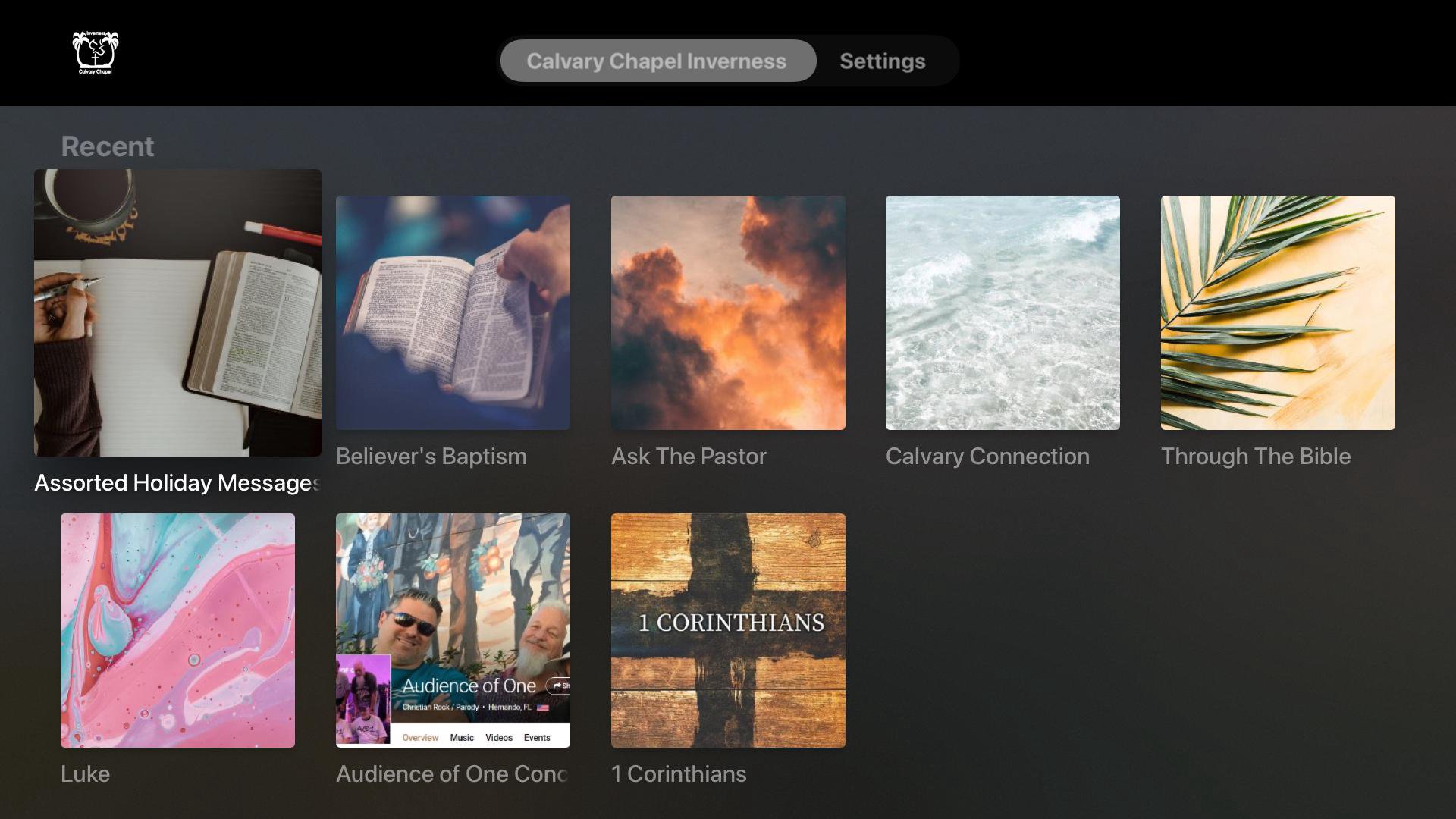Click the 1 Corinthians caption text

click(679, 774)
